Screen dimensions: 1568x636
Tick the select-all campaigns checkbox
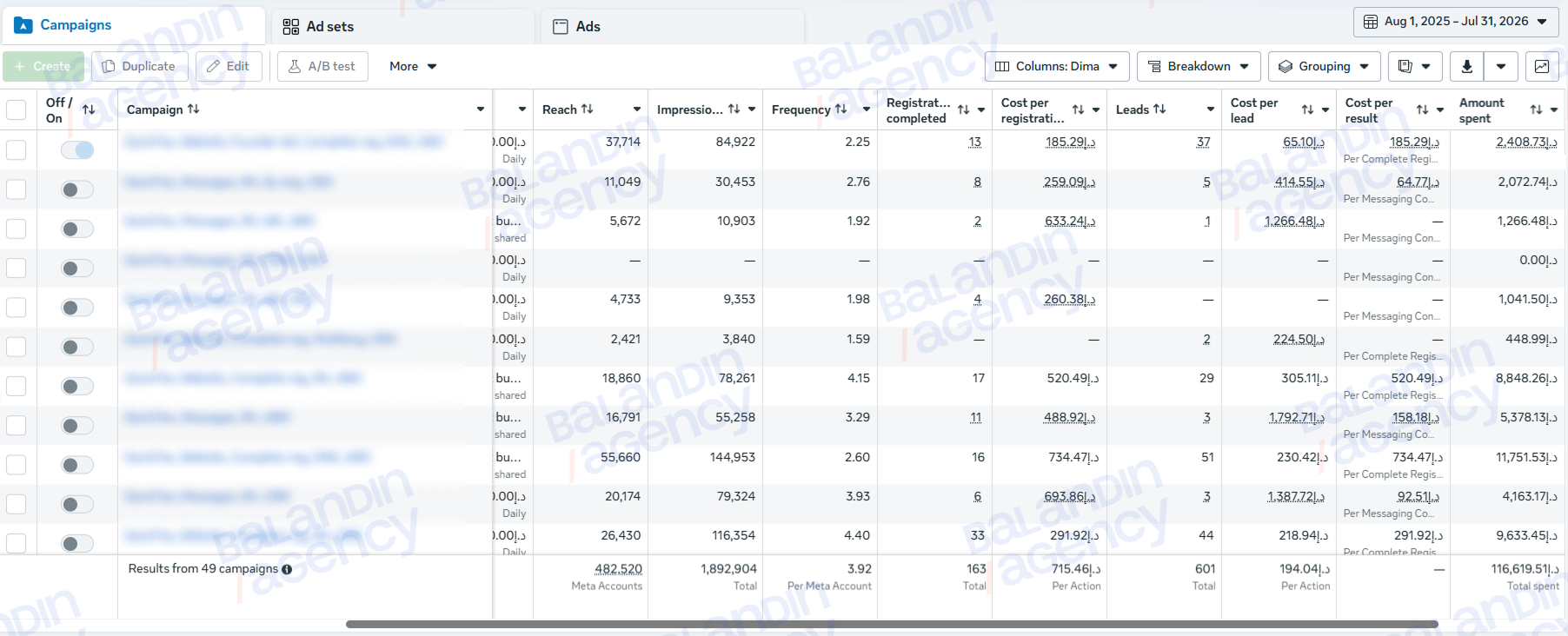point(16,109)
